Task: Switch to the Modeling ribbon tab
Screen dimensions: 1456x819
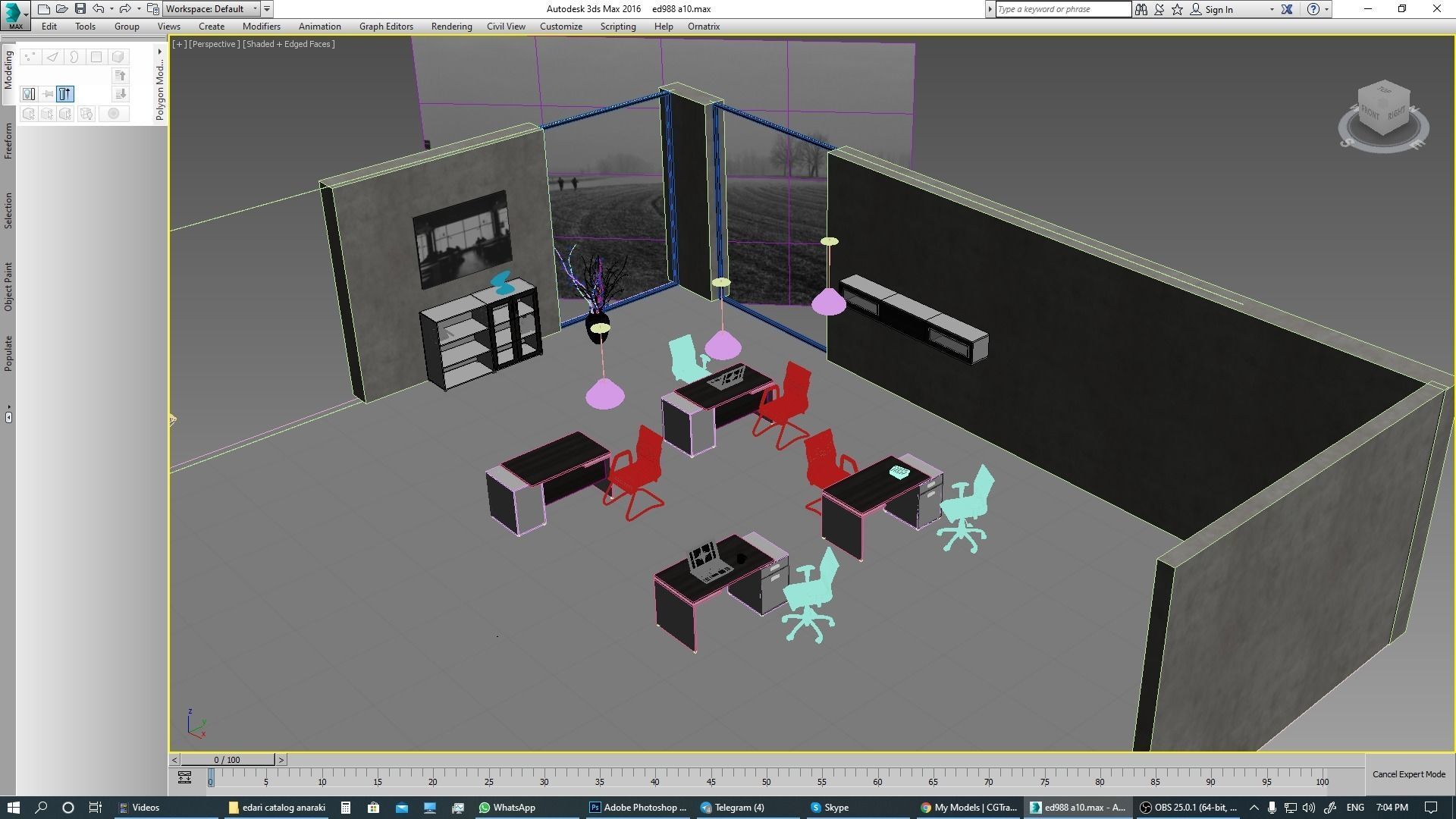Action: click(x=8, y=71)
